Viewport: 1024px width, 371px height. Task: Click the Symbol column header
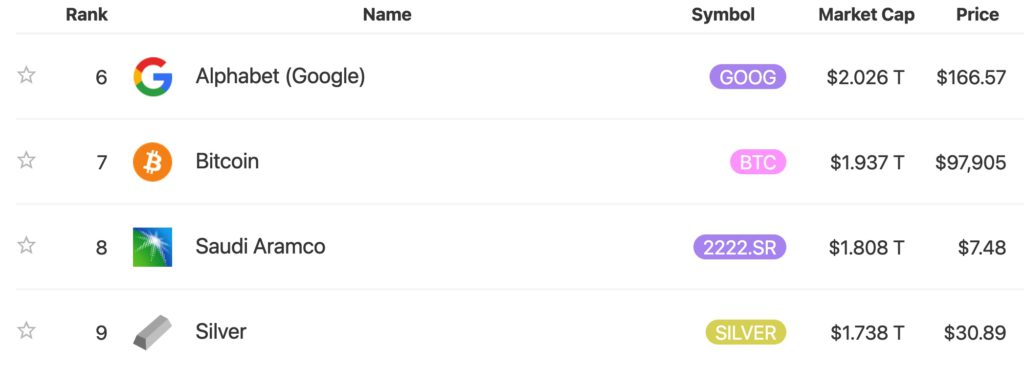(723, 14)
